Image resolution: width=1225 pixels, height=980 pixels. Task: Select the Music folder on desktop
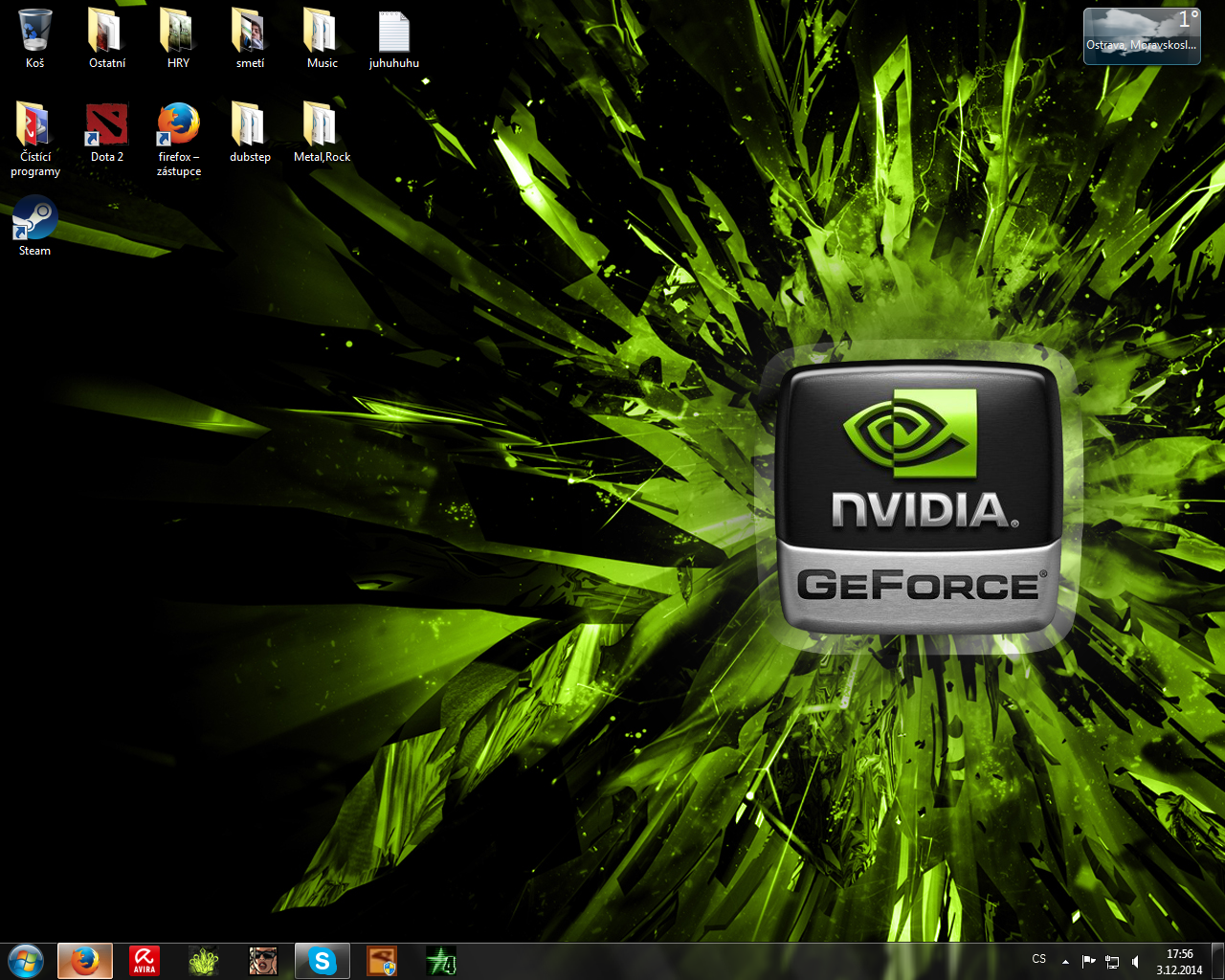click(x=323, y=39)
